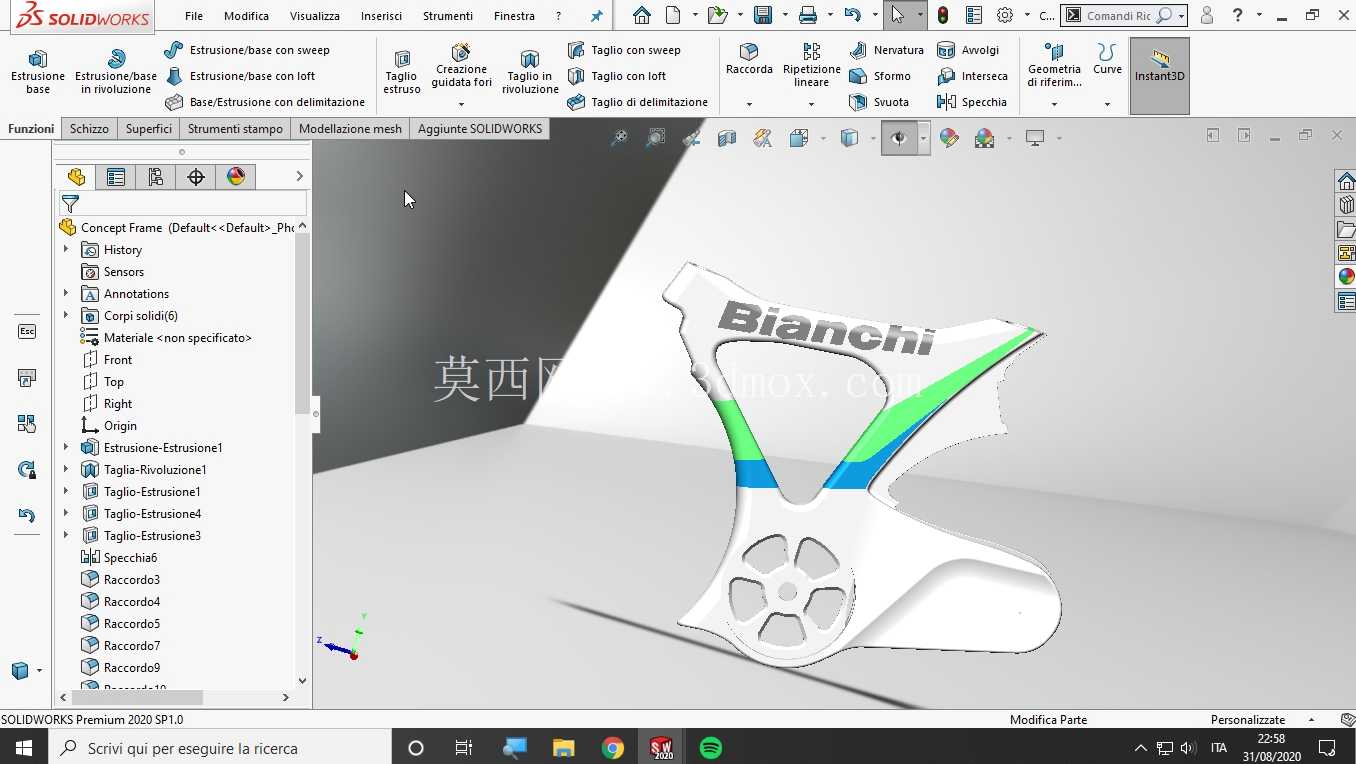
Task: Click the Windows taskbar search box
Action: [x=220, y=748]
